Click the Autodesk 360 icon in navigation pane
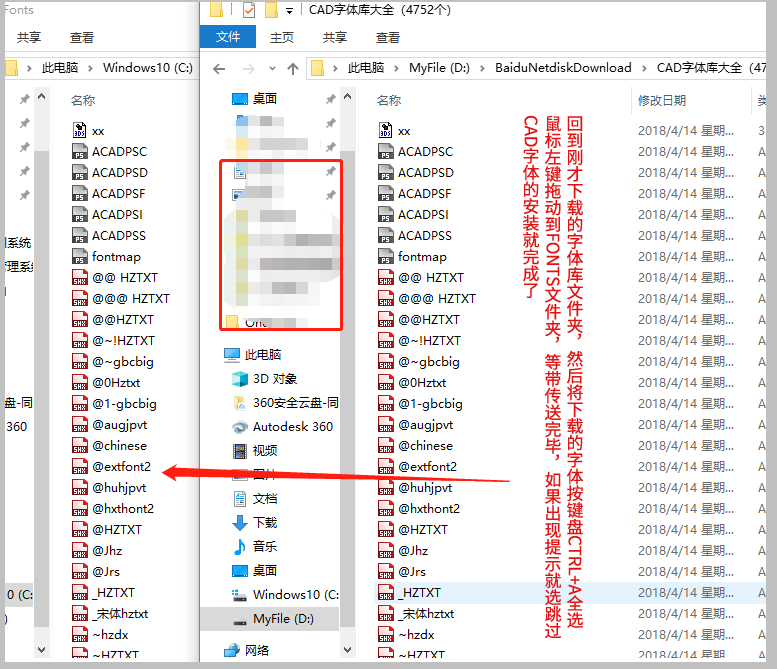The image size is (777, 669). pyautogui.click(x=240, y=427)
